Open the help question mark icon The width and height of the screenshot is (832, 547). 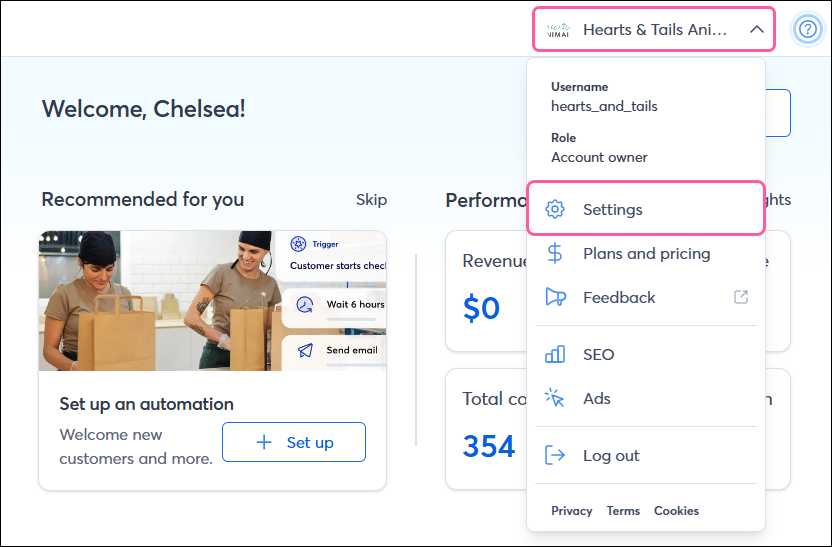point(808,29)
